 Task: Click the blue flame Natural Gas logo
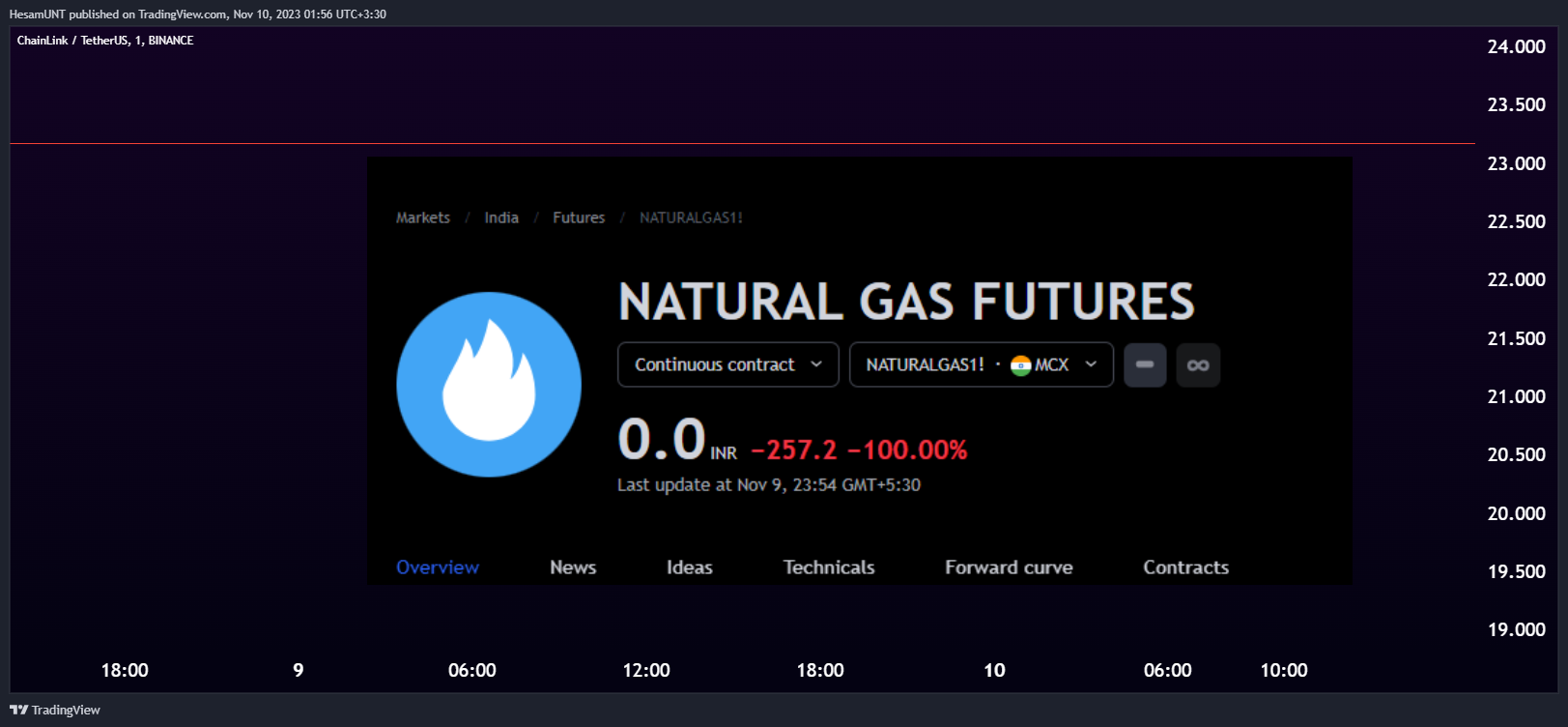pyautogui.click(x=489, y=384)
